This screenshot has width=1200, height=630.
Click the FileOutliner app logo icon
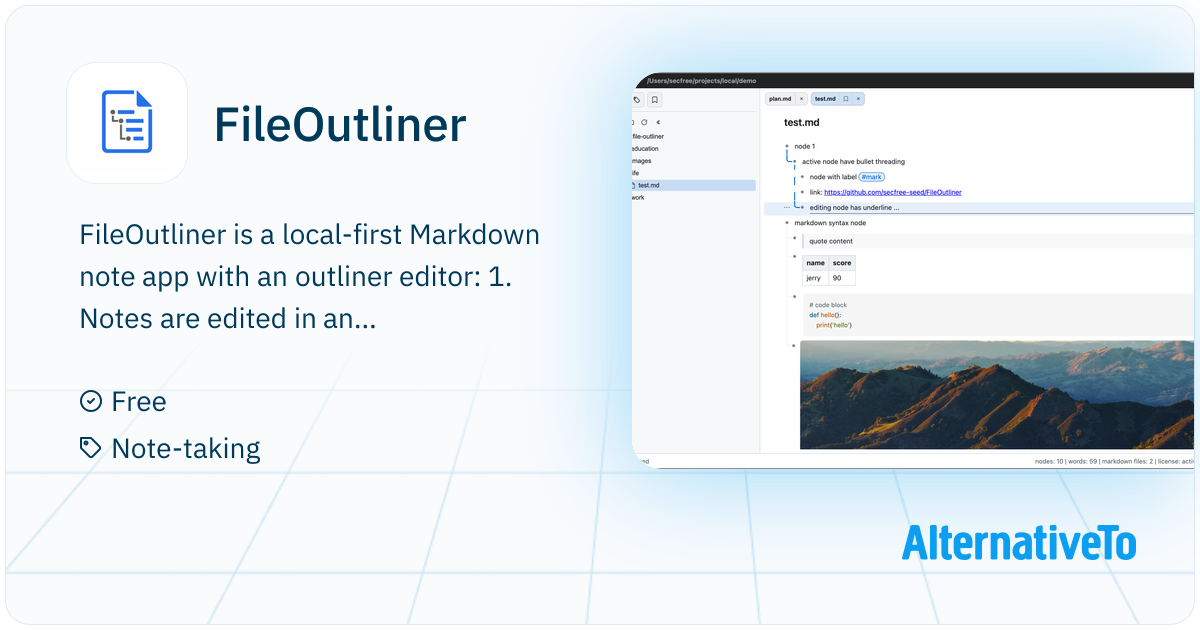coord(127,122)
